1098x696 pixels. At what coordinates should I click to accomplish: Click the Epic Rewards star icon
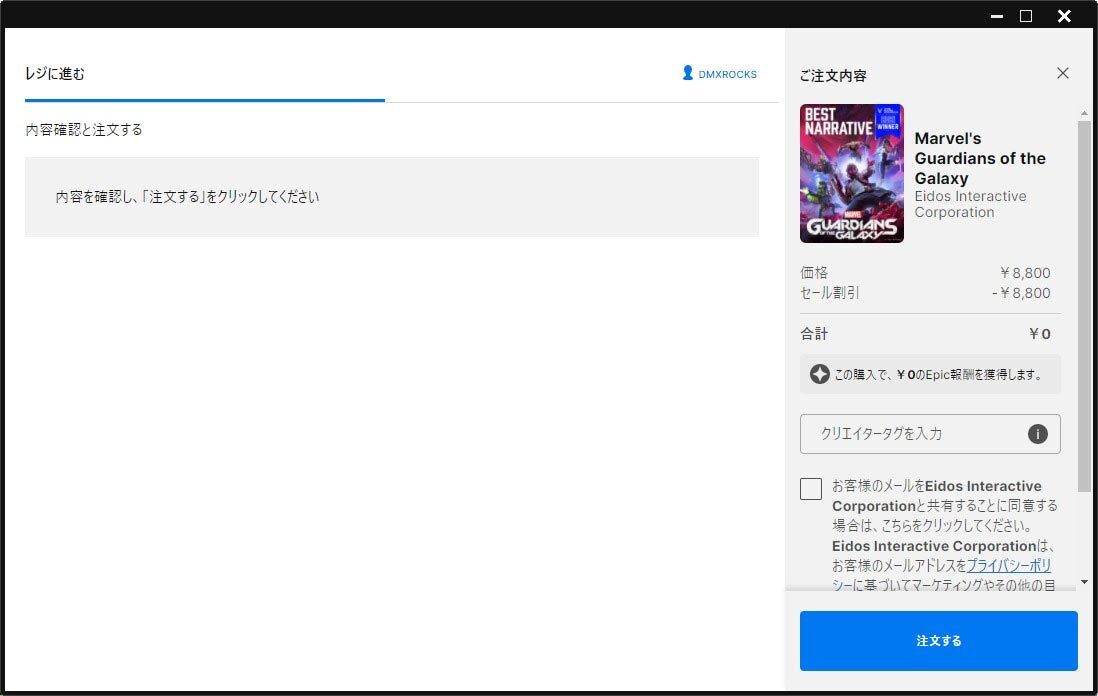tap(819, 375)
